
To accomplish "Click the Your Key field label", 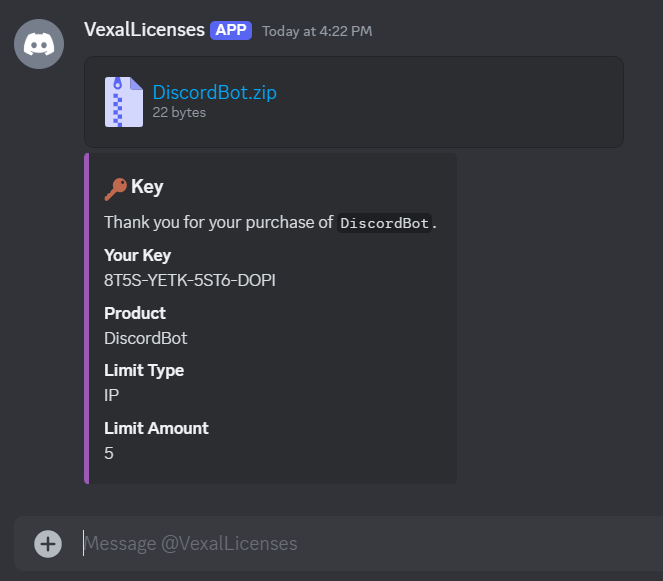I will point(137,255).
